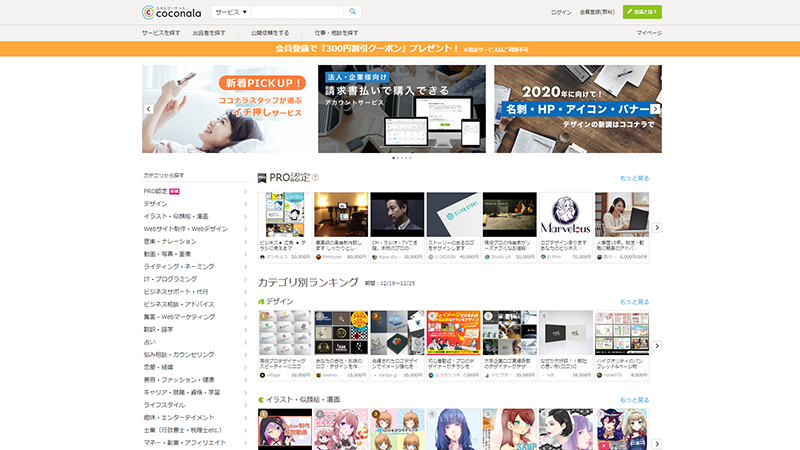This screenshot has width=800, height=450.
Task: Click the coconala logo
Action: coord(174,12)
